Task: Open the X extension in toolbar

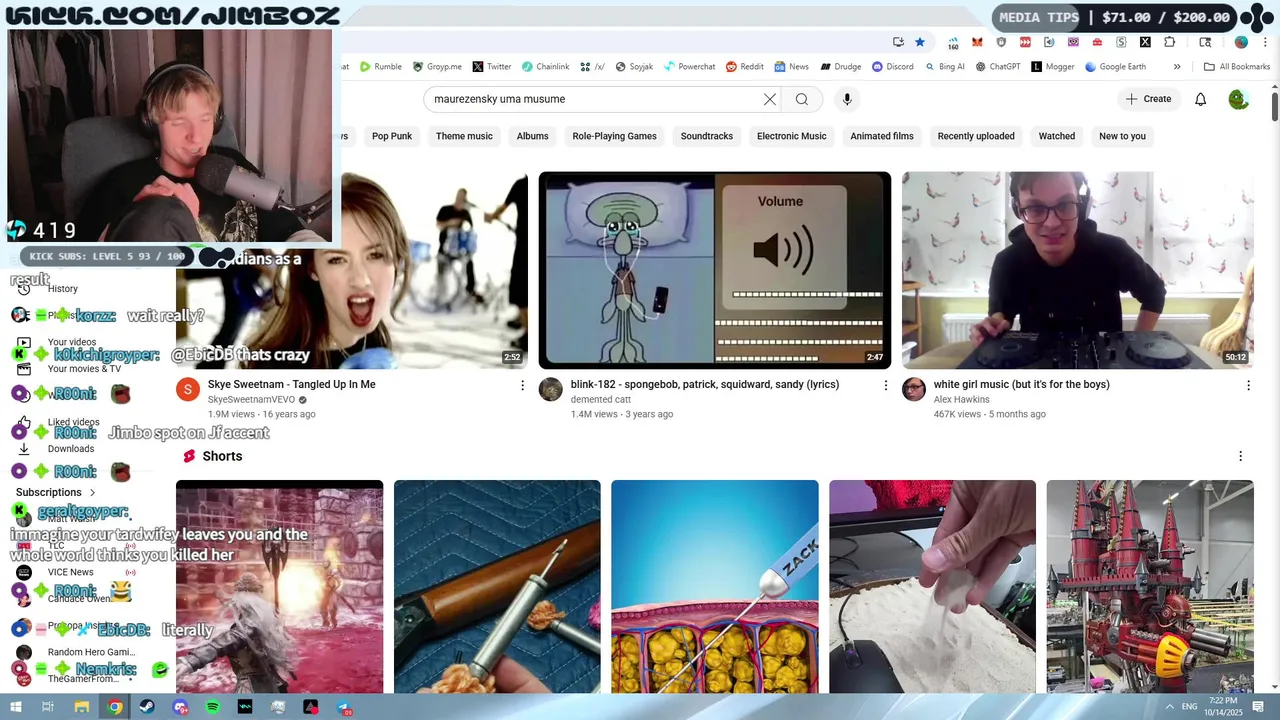Action: coord(1145,42)
